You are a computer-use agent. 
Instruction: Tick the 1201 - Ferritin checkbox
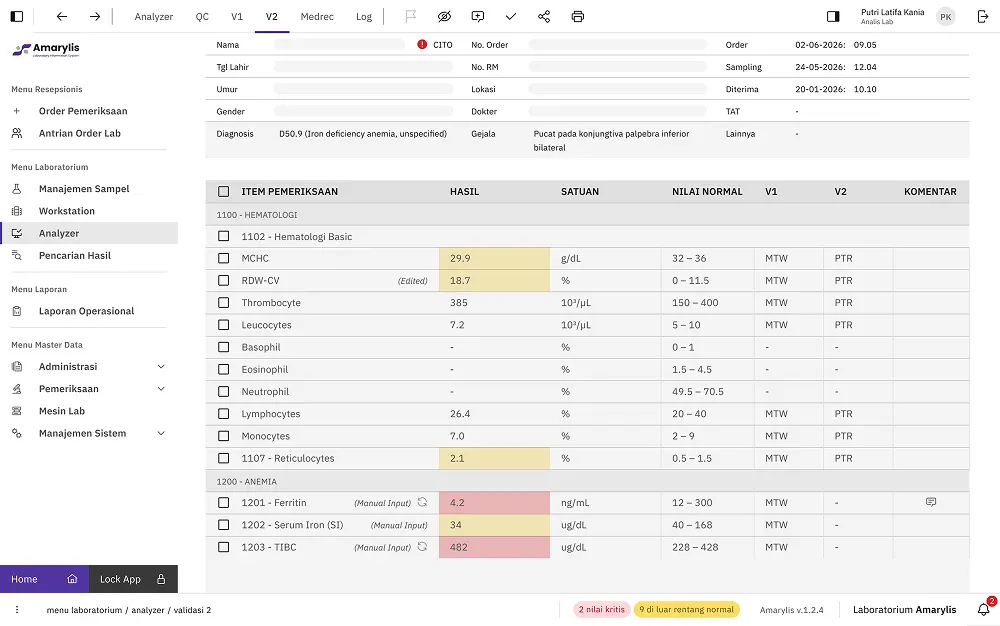(x=223, y=502)
